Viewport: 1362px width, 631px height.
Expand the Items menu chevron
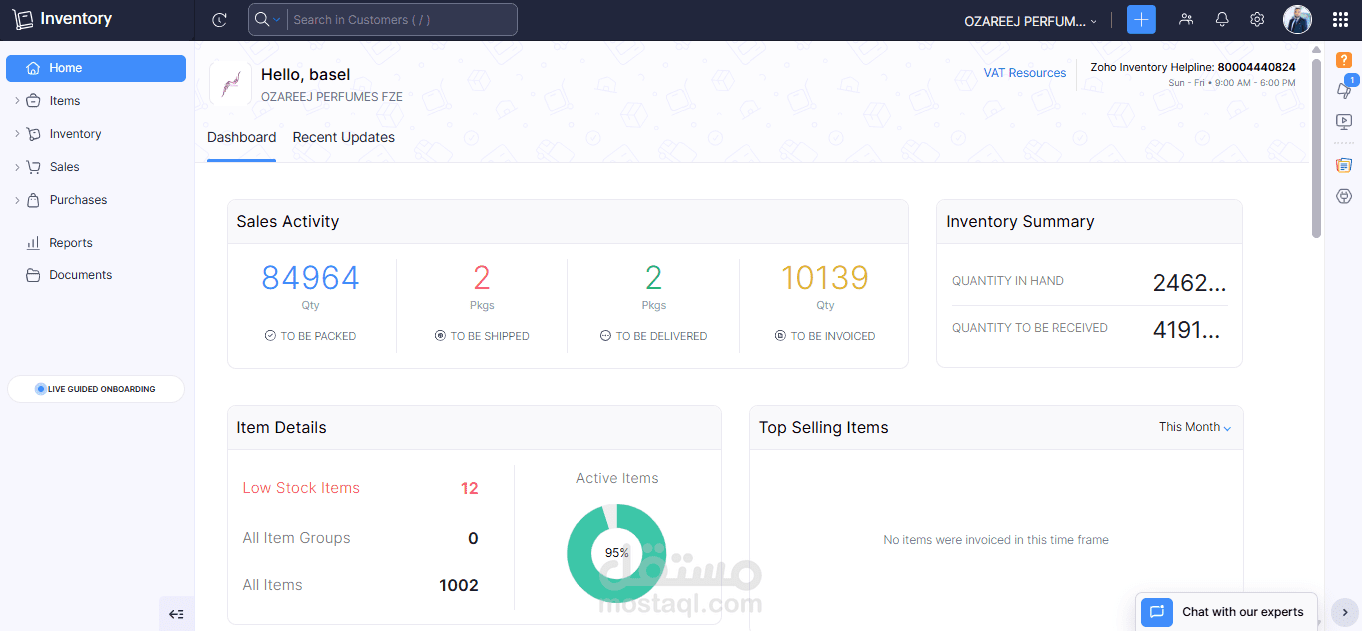[x=17, y=101]
